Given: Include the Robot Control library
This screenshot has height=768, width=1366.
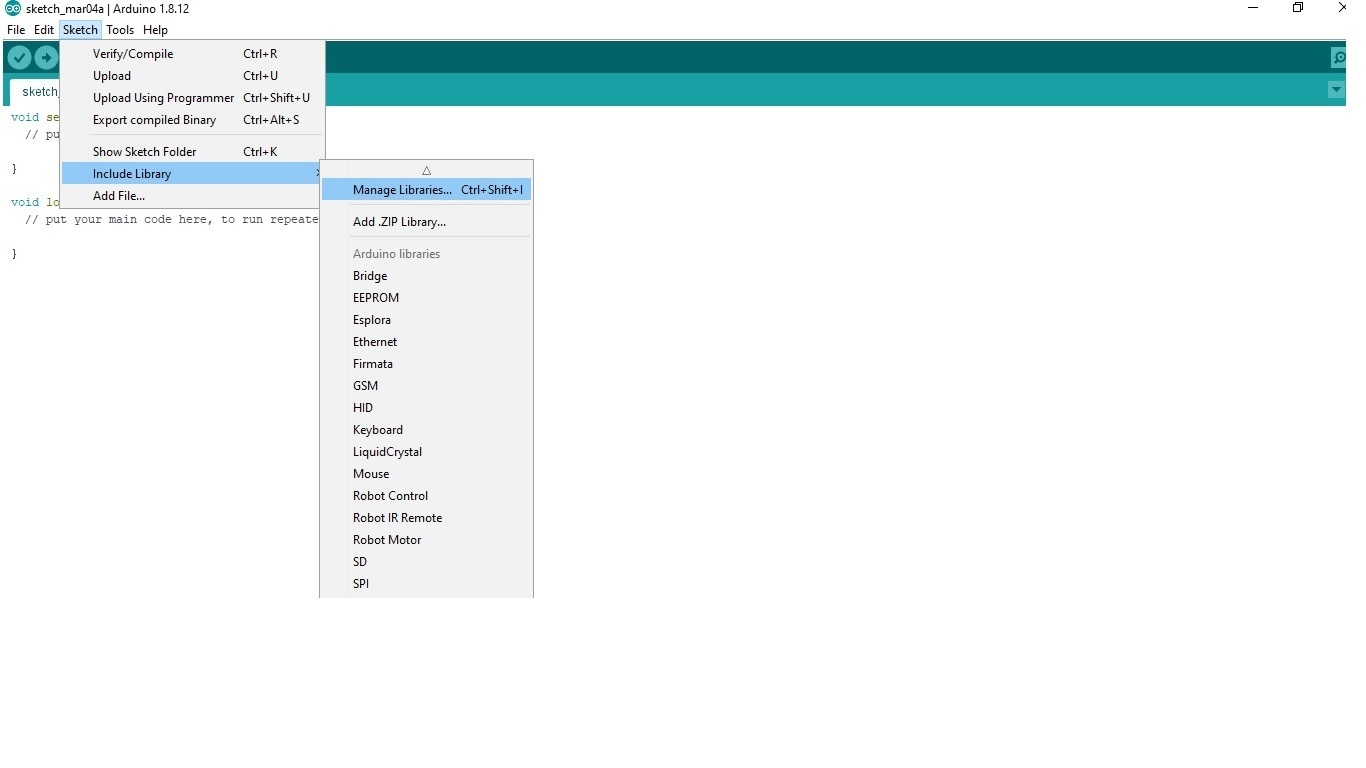Looking at the screenshot, I should point(426,496).
